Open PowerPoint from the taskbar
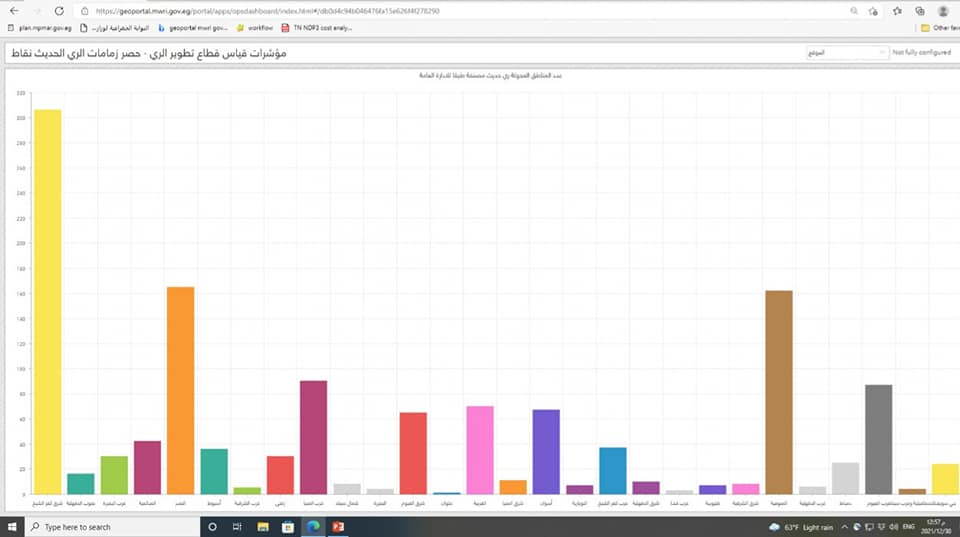Image resolution: width=960 pixels, height=537 pixels. click(x=339, y=526)
